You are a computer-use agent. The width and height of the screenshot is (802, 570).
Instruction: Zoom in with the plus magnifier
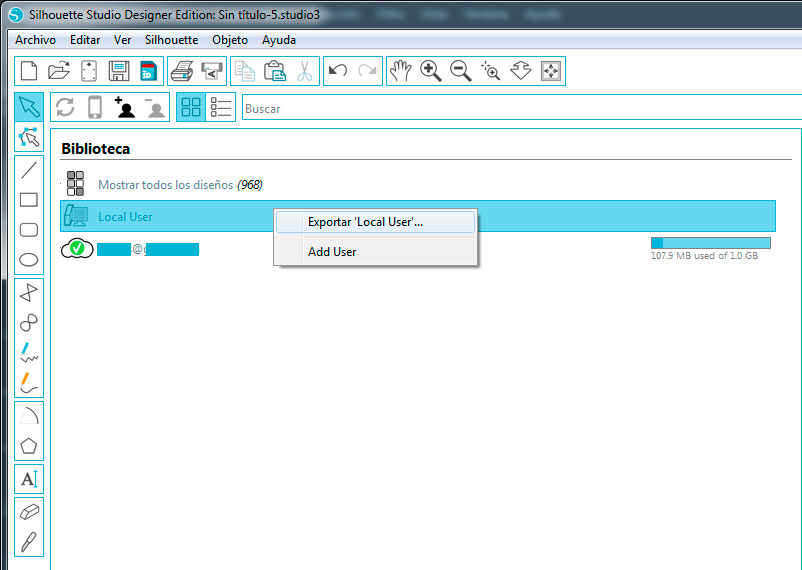point(431,71)
